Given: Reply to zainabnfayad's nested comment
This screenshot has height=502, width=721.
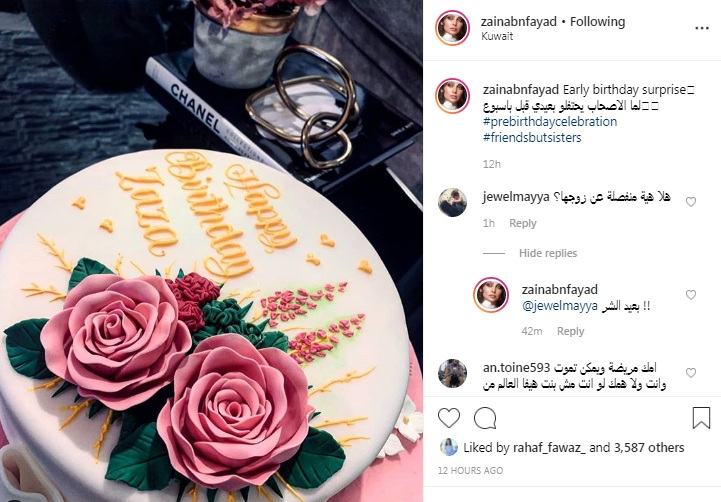Looking at the screenshot, I should point(570,331).
